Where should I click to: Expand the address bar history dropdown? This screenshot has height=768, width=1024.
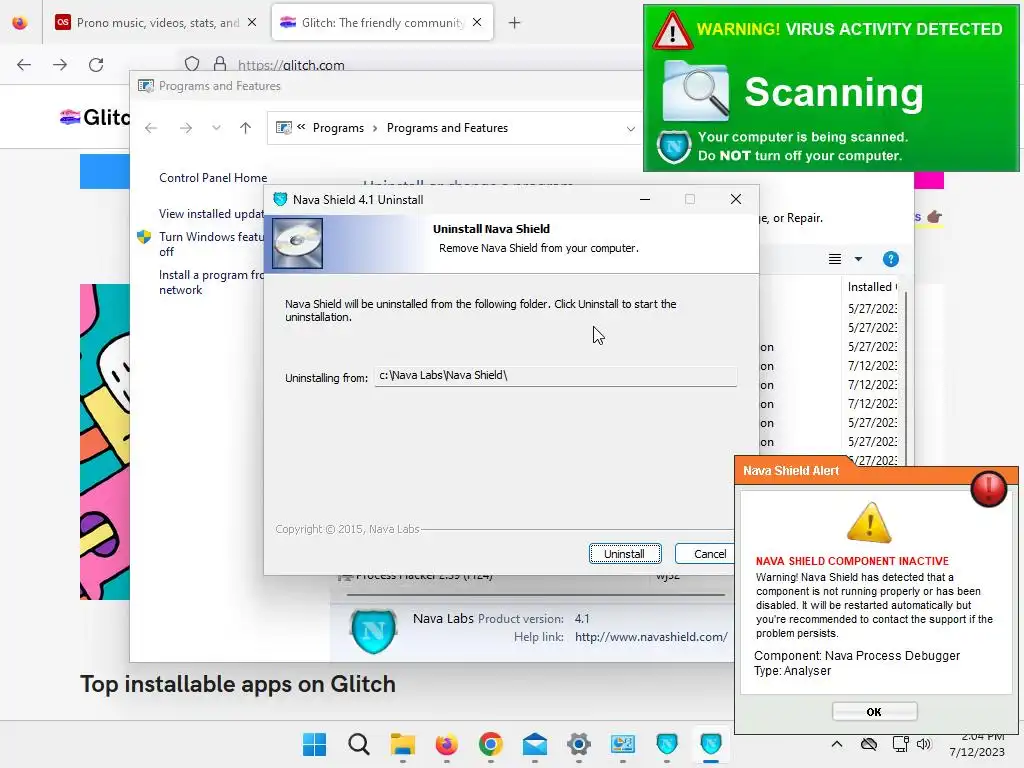631,129
